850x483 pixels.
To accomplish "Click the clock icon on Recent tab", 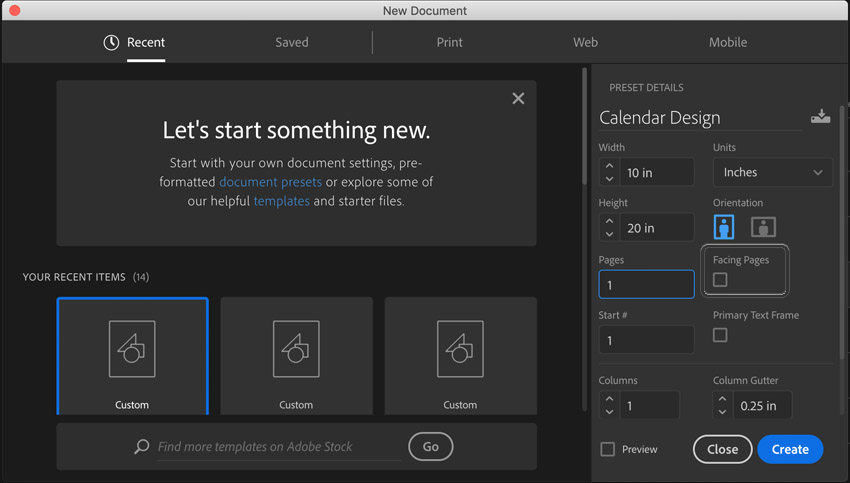I will tap(111, 42).
